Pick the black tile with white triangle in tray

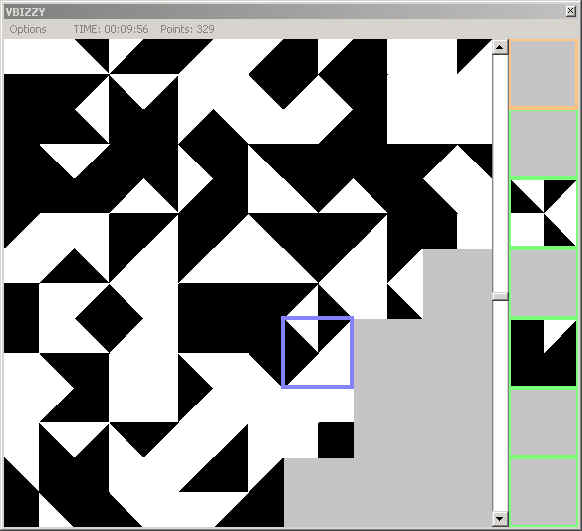click(543, 353)
